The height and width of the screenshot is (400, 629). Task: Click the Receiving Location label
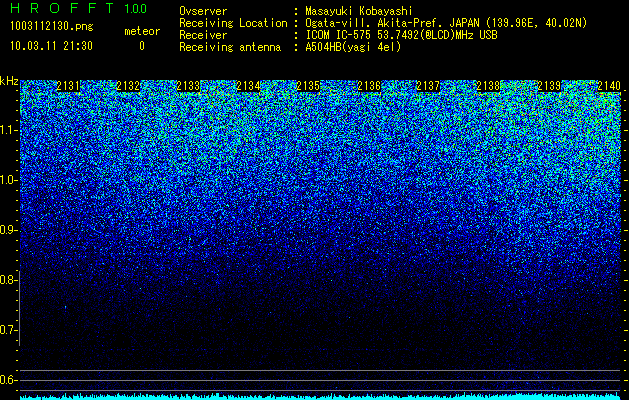(x=233, y=23)
